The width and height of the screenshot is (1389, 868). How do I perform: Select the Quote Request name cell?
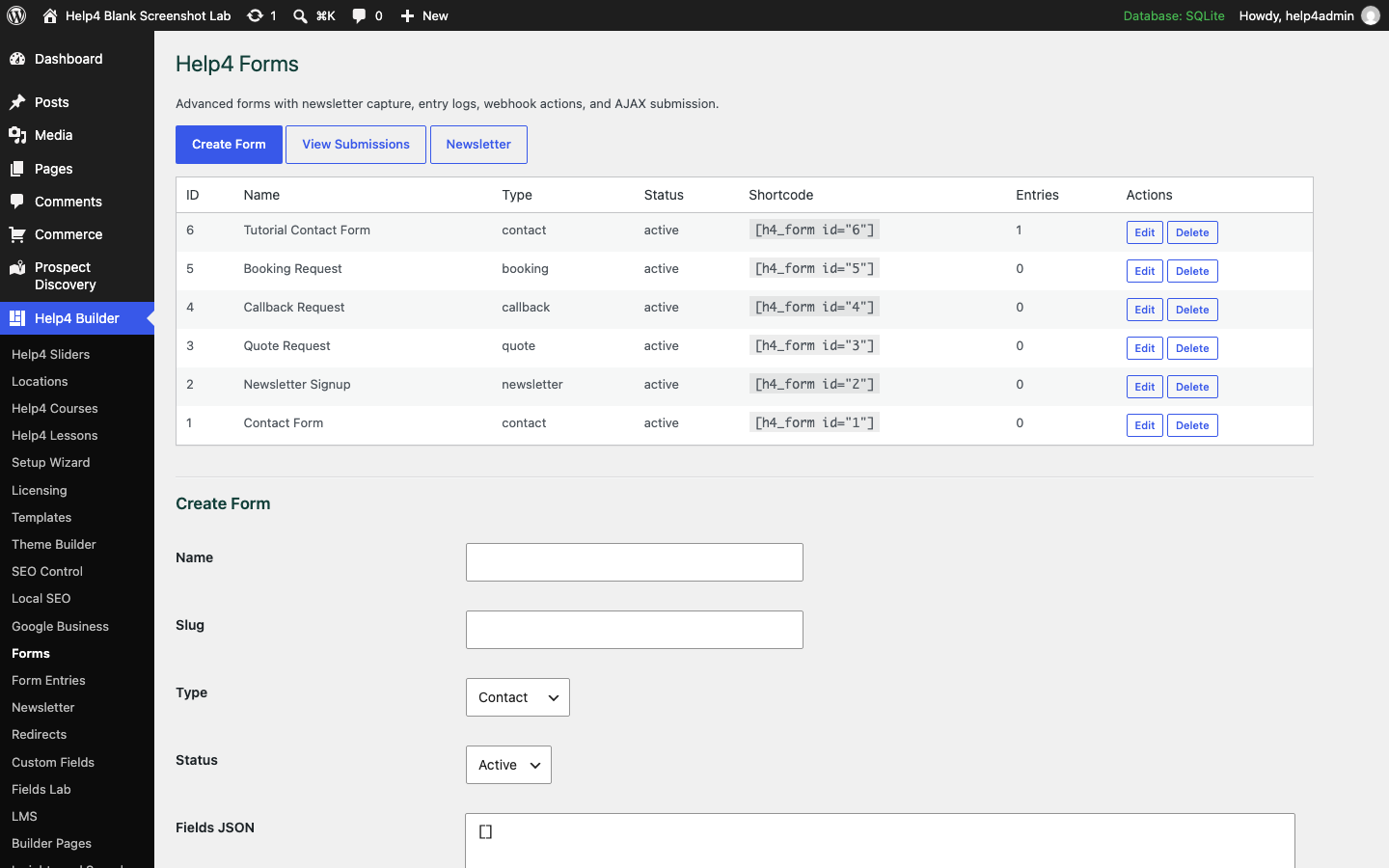tap(287, 345)
